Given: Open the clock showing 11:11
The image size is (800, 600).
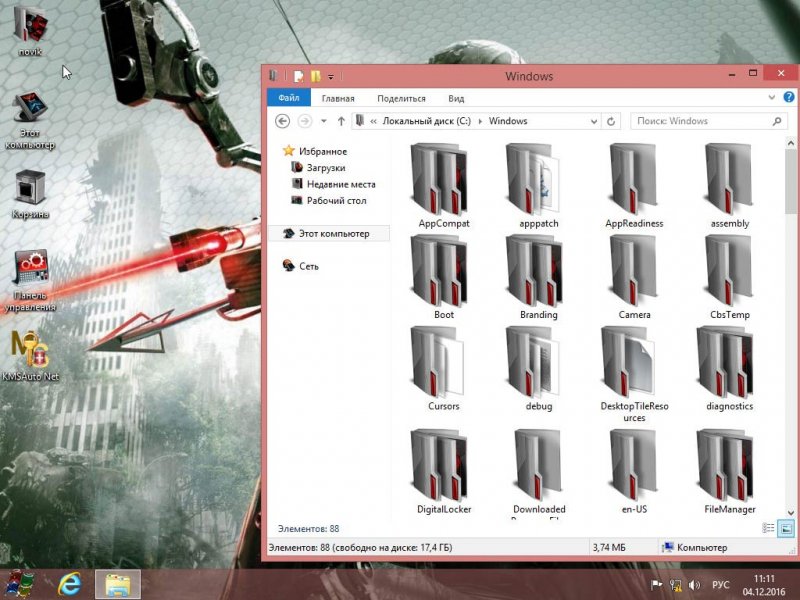Looking at the screenshot, I should click(764, 585).
